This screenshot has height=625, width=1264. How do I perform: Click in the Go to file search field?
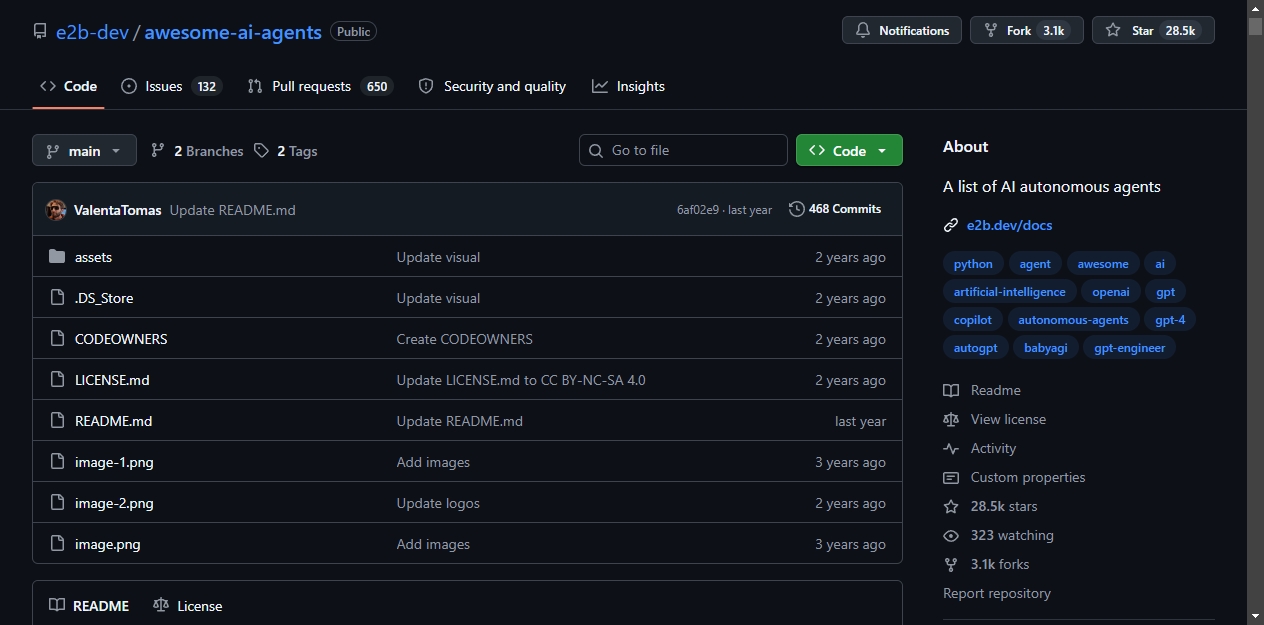[683, 150]
